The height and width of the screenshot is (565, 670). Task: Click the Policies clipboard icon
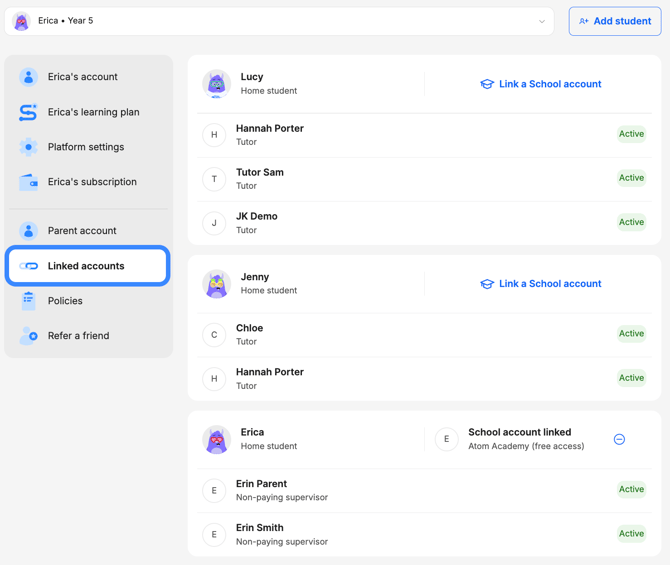pyautogui.click(x=28, y=301)
